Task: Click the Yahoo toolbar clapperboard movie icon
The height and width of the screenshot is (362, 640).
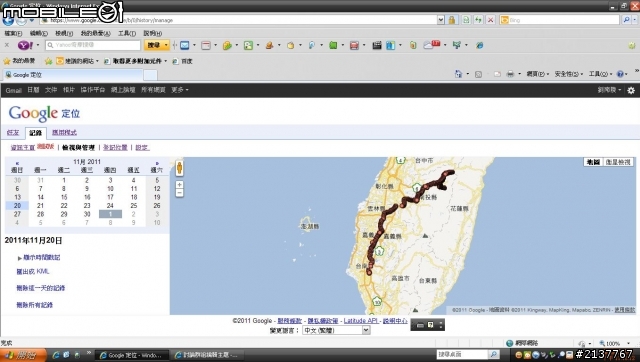Action: (x=377, y=45)
